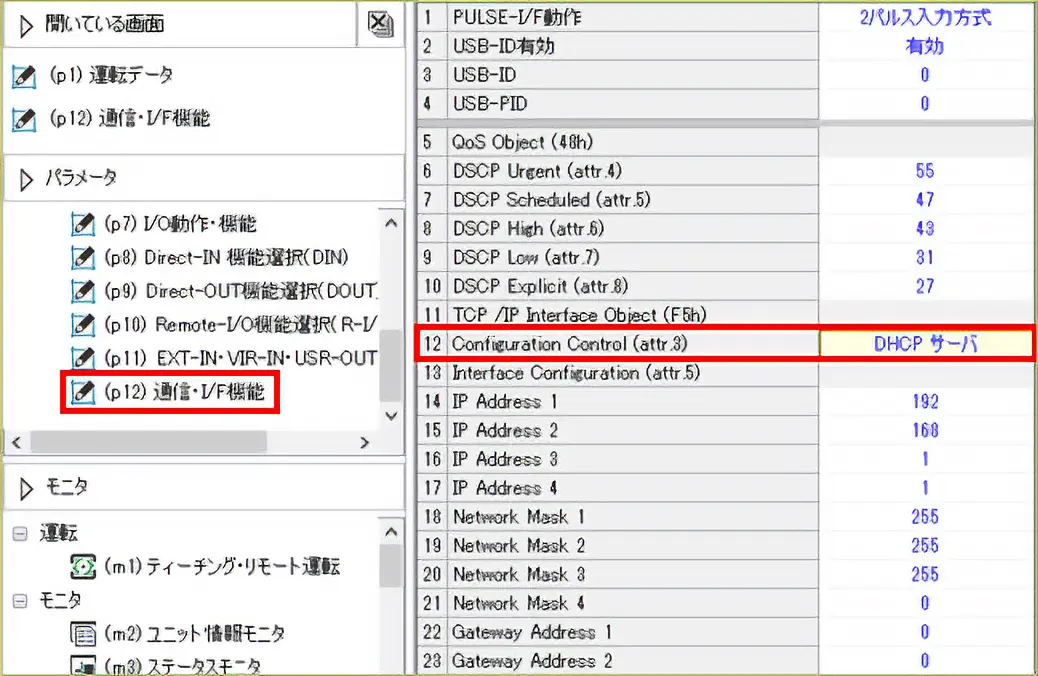The image size is (1038, 676).
Task: Select the Network Mask 4 value cell
Action: click(925, 603)
